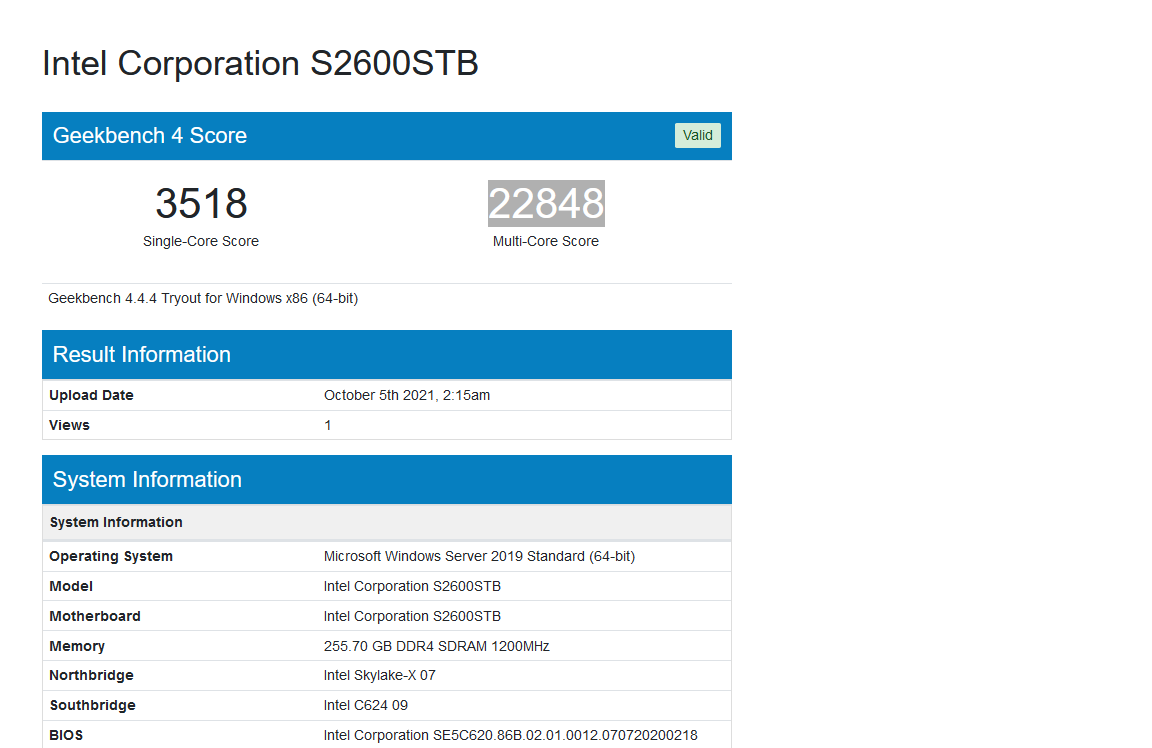Click the gray System Information subheader row
1152x748 pixels.
(x=386, y=522)
